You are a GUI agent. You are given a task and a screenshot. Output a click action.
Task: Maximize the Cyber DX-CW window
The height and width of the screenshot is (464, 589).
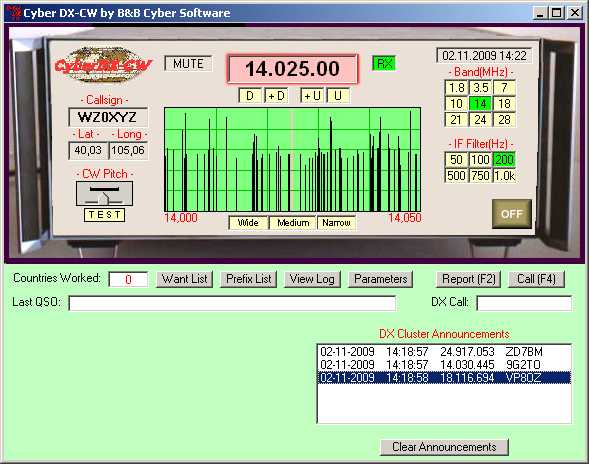[x=556, y=13]
